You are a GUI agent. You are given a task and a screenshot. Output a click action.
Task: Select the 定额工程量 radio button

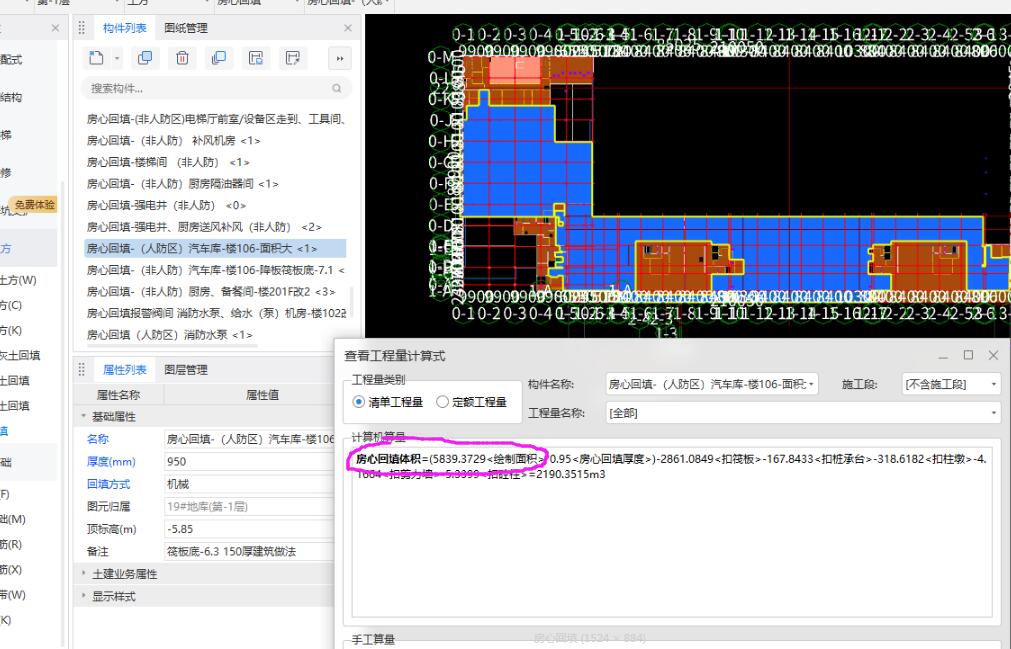click(442, 402)
